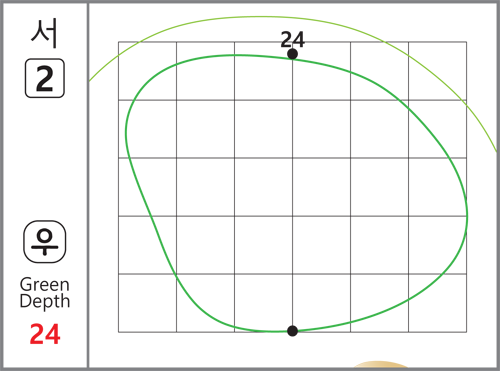Click the boxed number 2 badge
The height and width of the screenshot is (371, 500).
[x=45, y=78]
